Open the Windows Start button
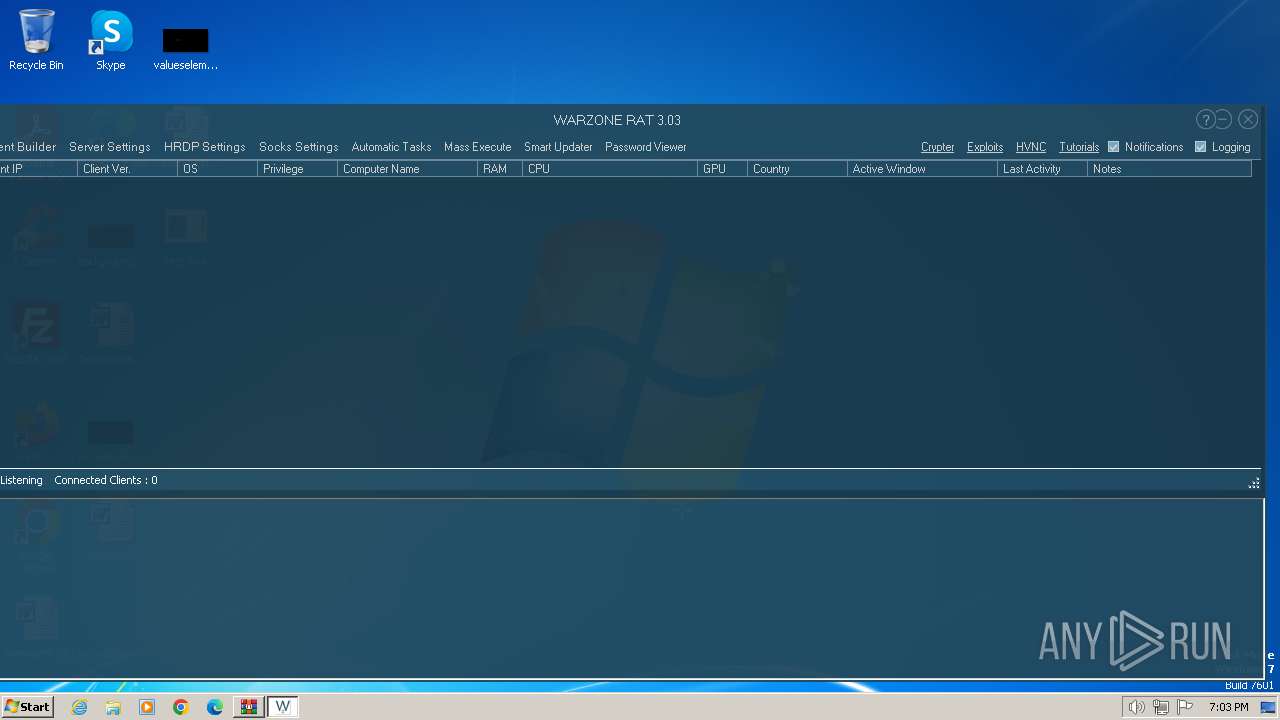Screen dimensions: 1280x720 pos(27,707)
